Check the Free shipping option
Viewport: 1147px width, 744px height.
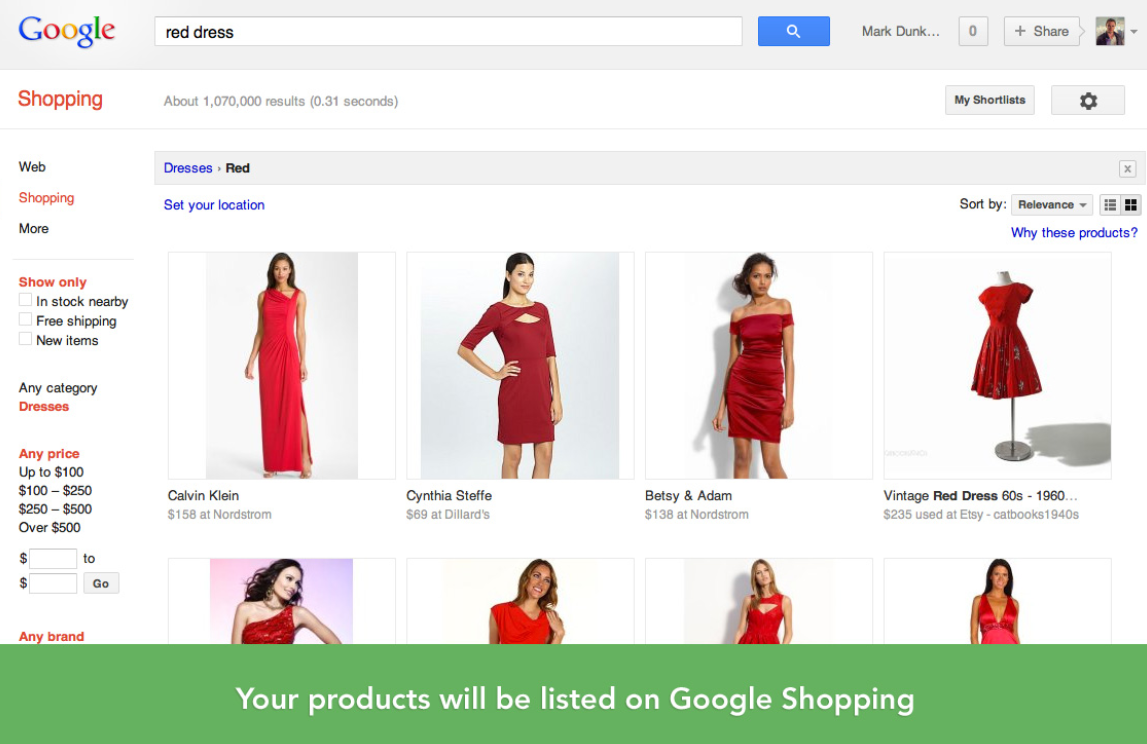[24, 321]
